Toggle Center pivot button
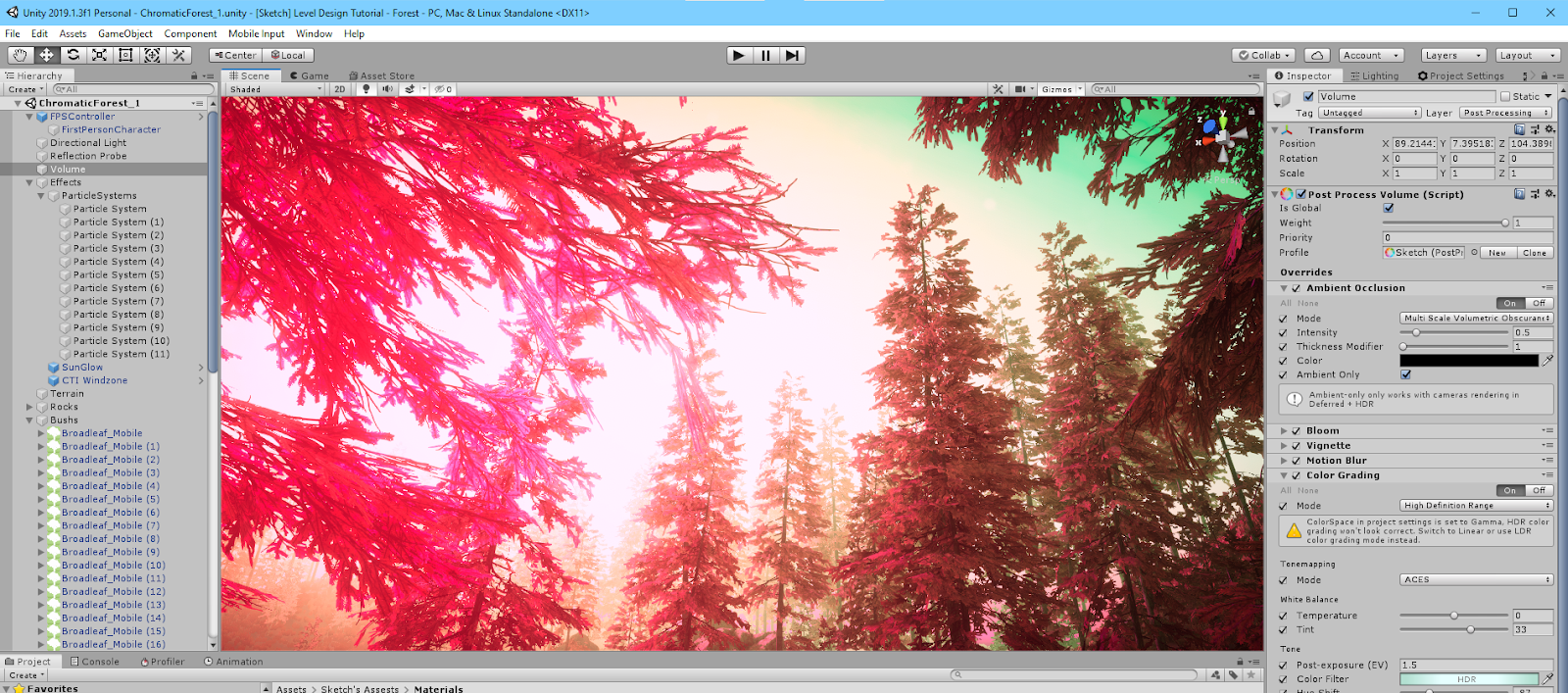1568x693 pixels. [x=235, y=55]
